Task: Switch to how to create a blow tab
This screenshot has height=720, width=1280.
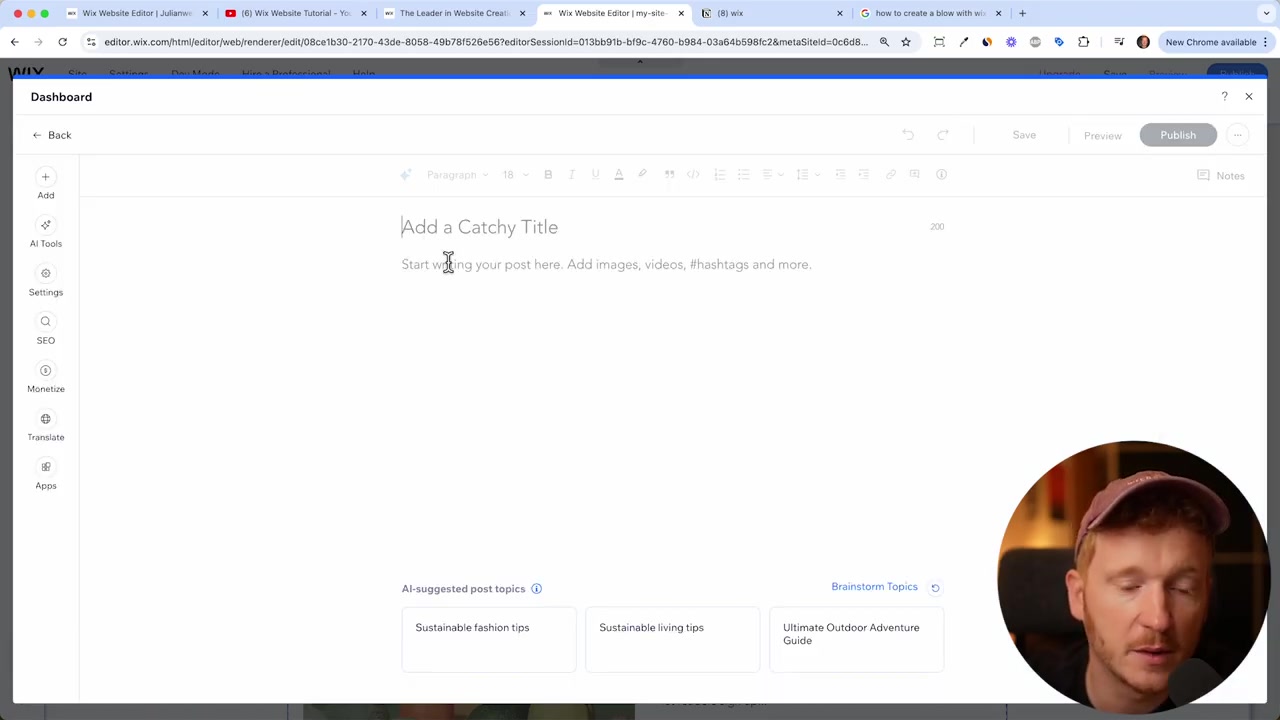Action: (931, 13)
